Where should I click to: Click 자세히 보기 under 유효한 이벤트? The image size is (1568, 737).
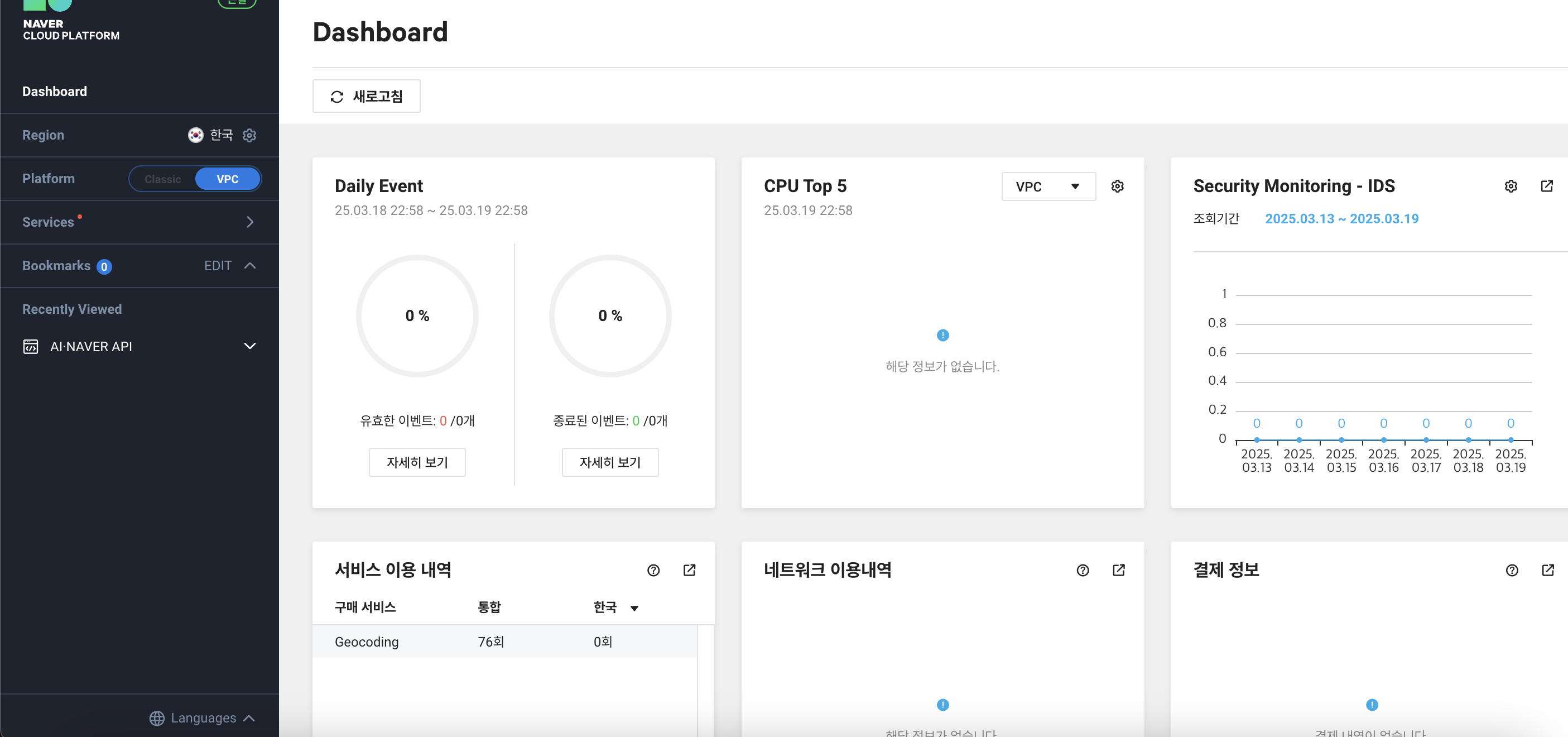click(417, 462)
